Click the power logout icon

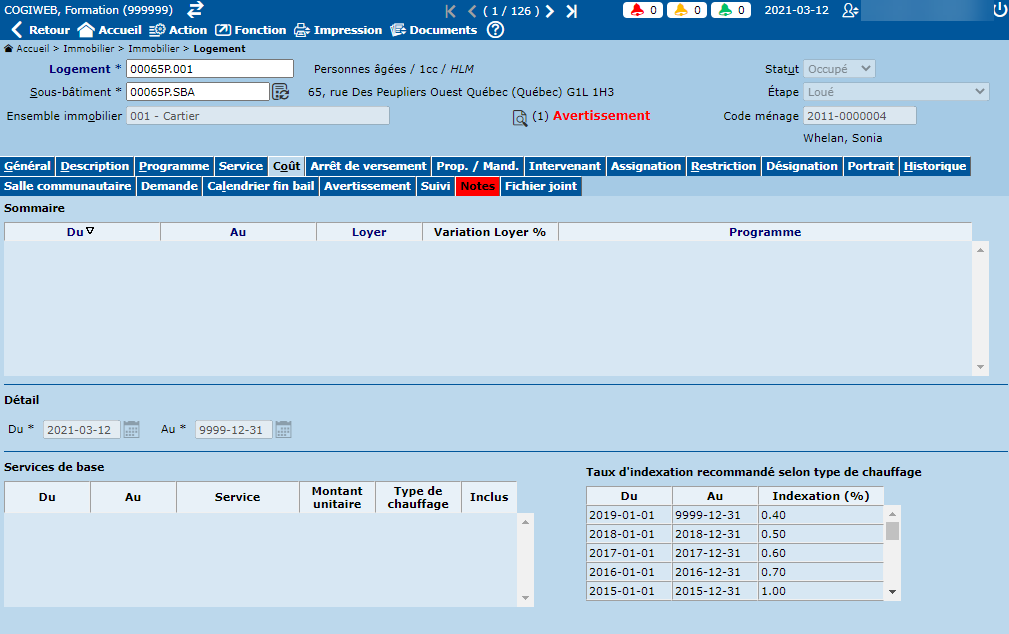coord(999,10)
